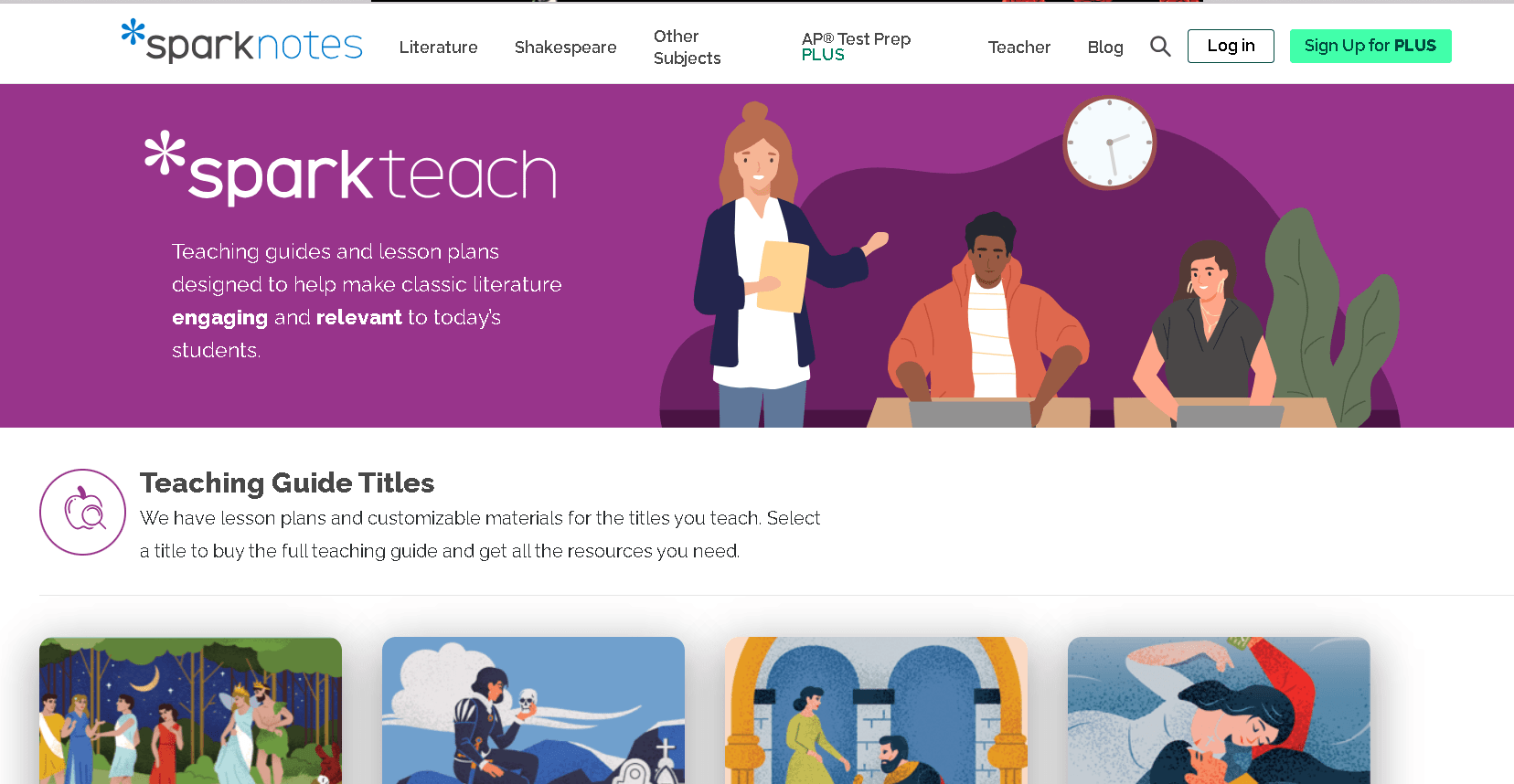Open the Literature menu
This screenshot has width=1514, height=784.
(x=438, y=48)
